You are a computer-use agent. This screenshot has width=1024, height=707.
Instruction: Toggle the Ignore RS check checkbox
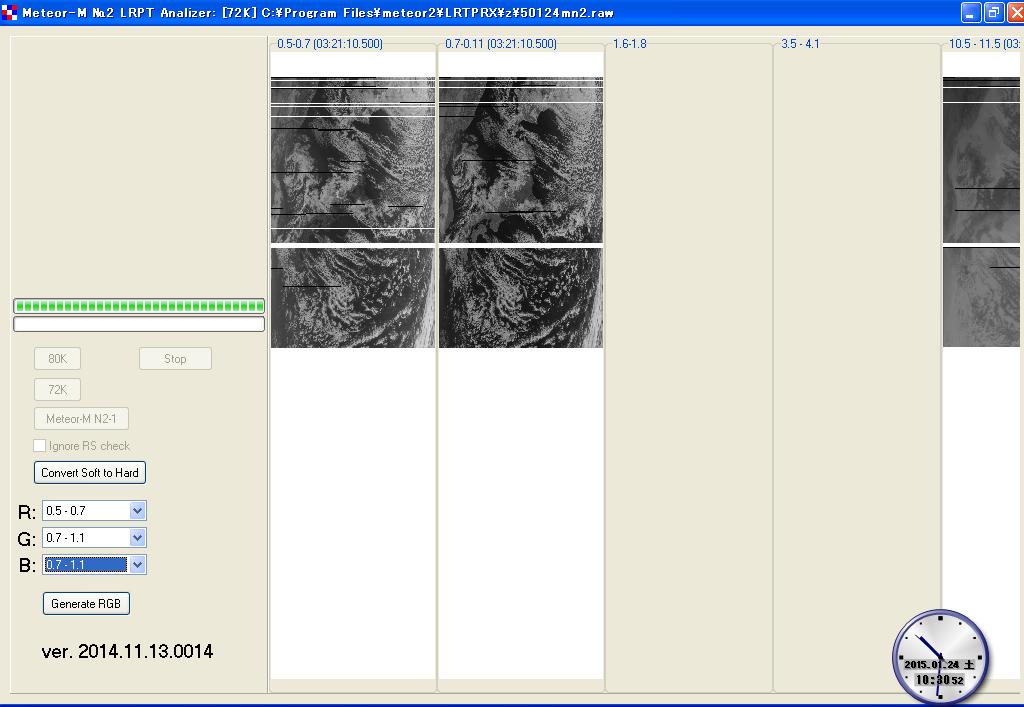[x=40, y=446]
